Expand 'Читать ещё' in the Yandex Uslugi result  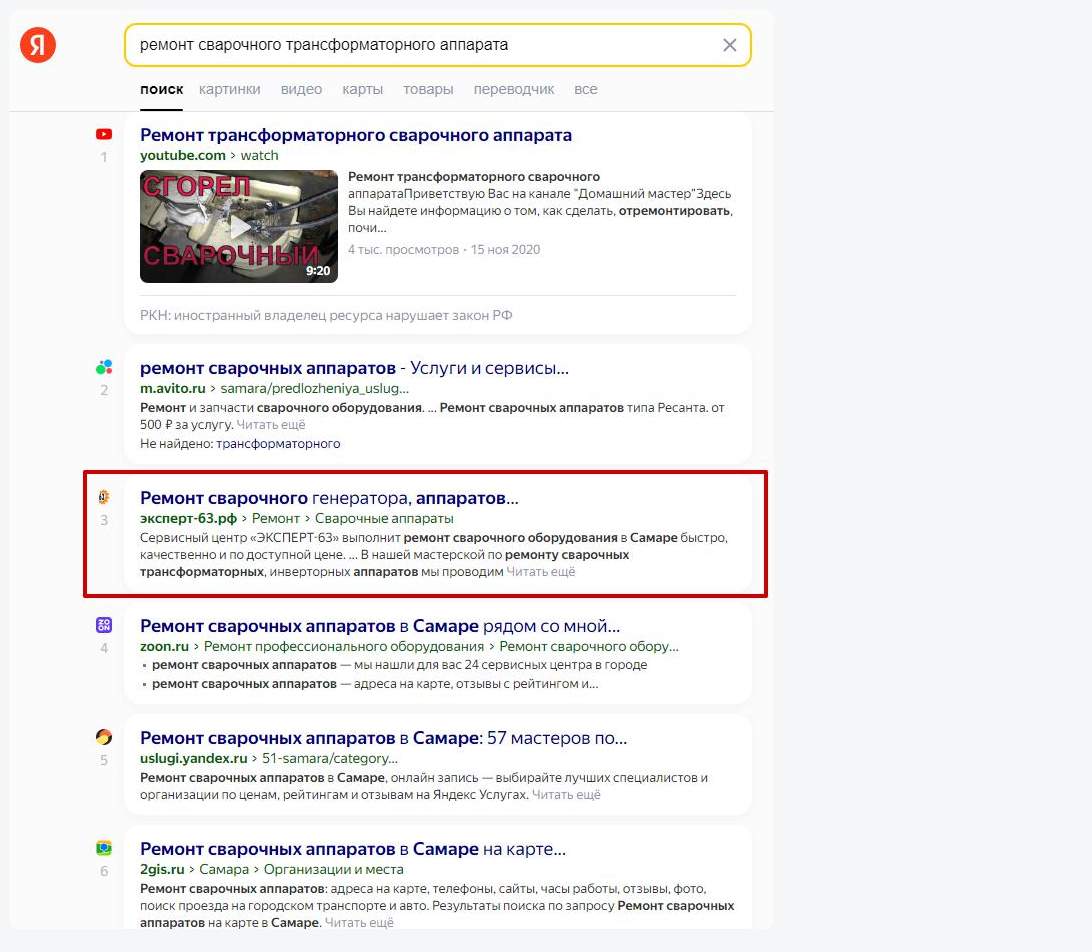point(566,795)
